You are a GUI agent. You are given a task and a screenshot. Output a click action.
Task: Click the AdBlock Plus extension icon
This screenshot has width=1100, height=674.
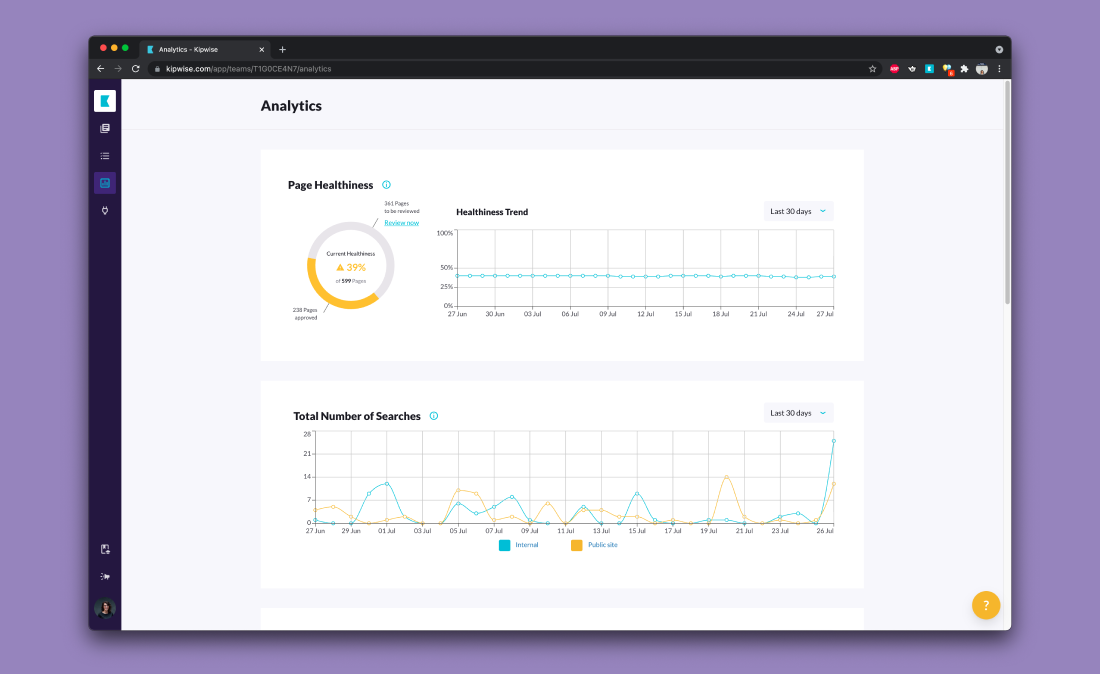894,69
